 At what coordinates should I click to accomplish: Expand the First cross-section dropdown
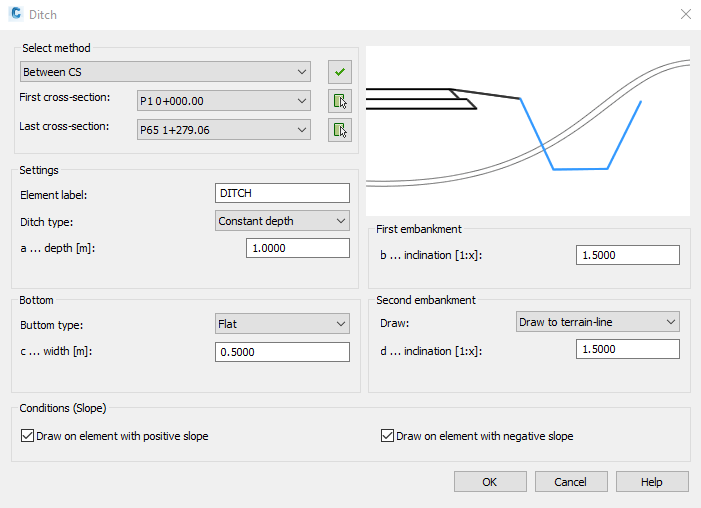coord(223,101)
